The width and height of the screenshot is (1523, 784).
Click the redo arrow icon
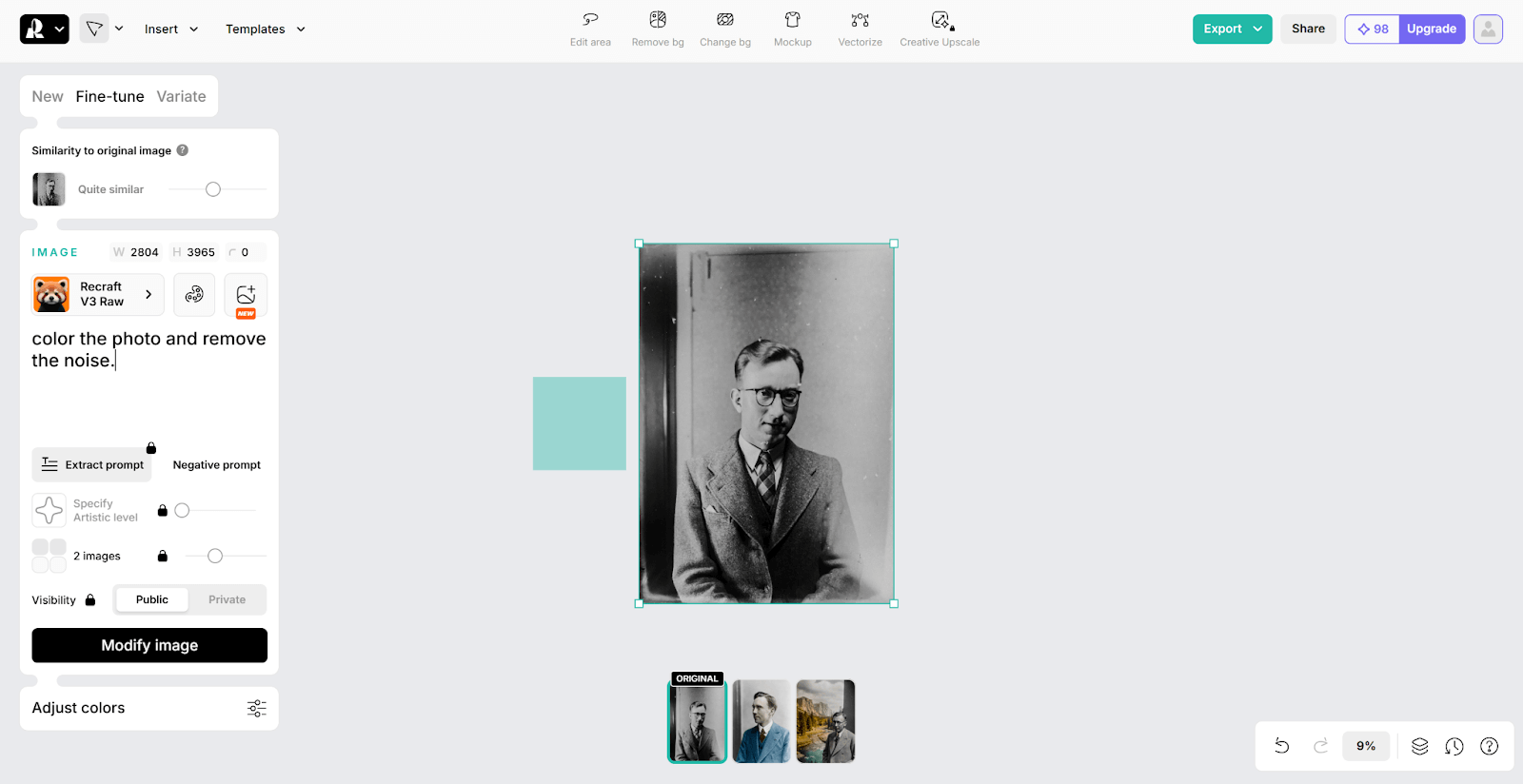pos(1320,746)
